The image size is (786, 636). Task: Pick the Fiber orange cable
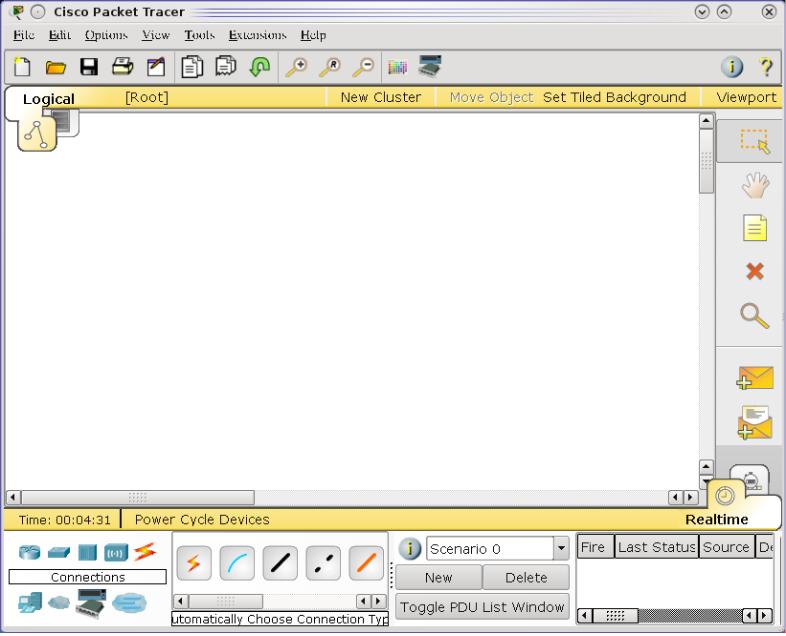coord(366,563)
